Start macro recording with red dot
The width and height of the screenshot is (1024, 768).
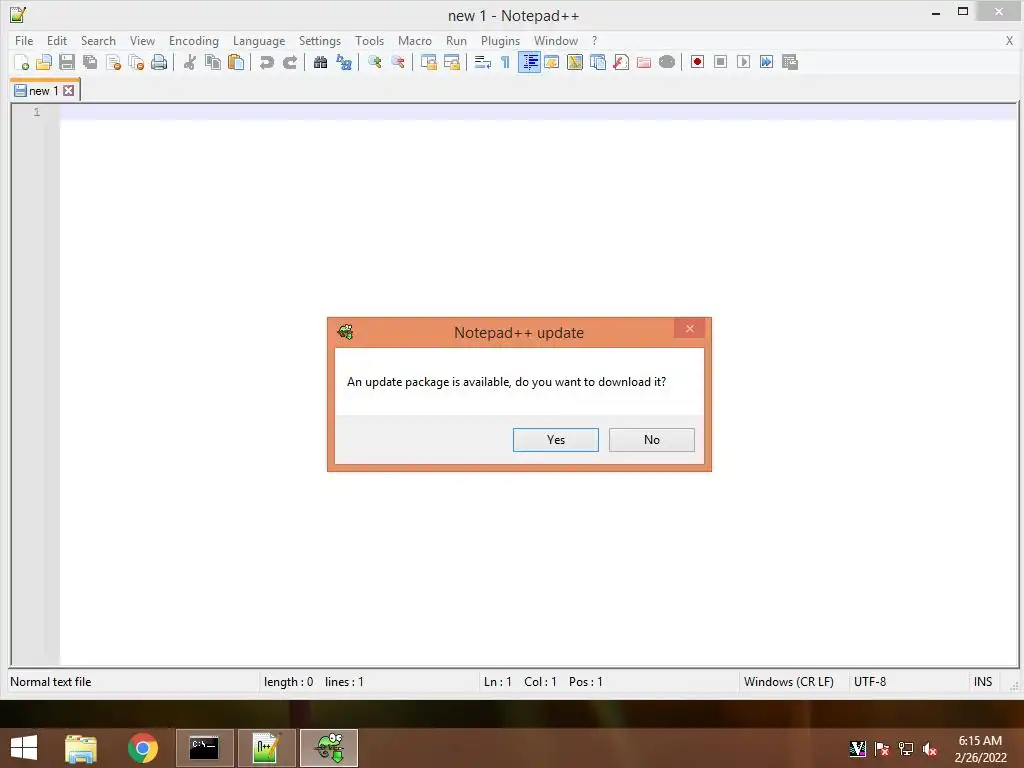click(x=697, y=62)
